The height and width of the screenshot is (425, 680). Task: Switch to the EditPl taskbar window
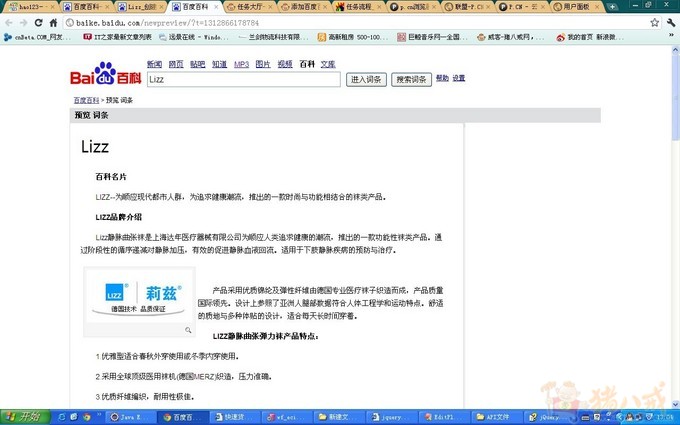click(445, 417)
